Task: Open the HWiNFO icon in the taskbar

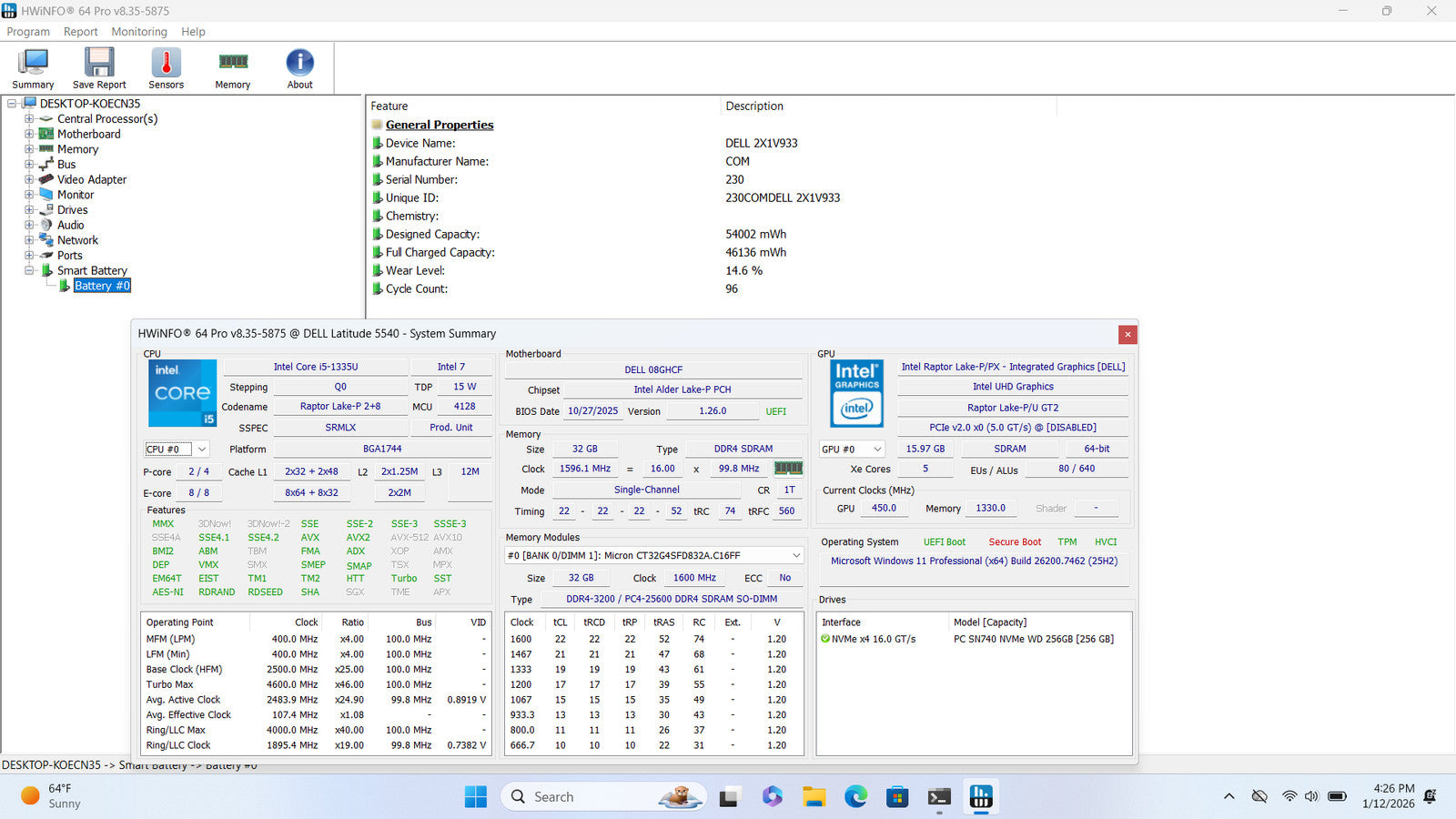Action: coord(981,797)
